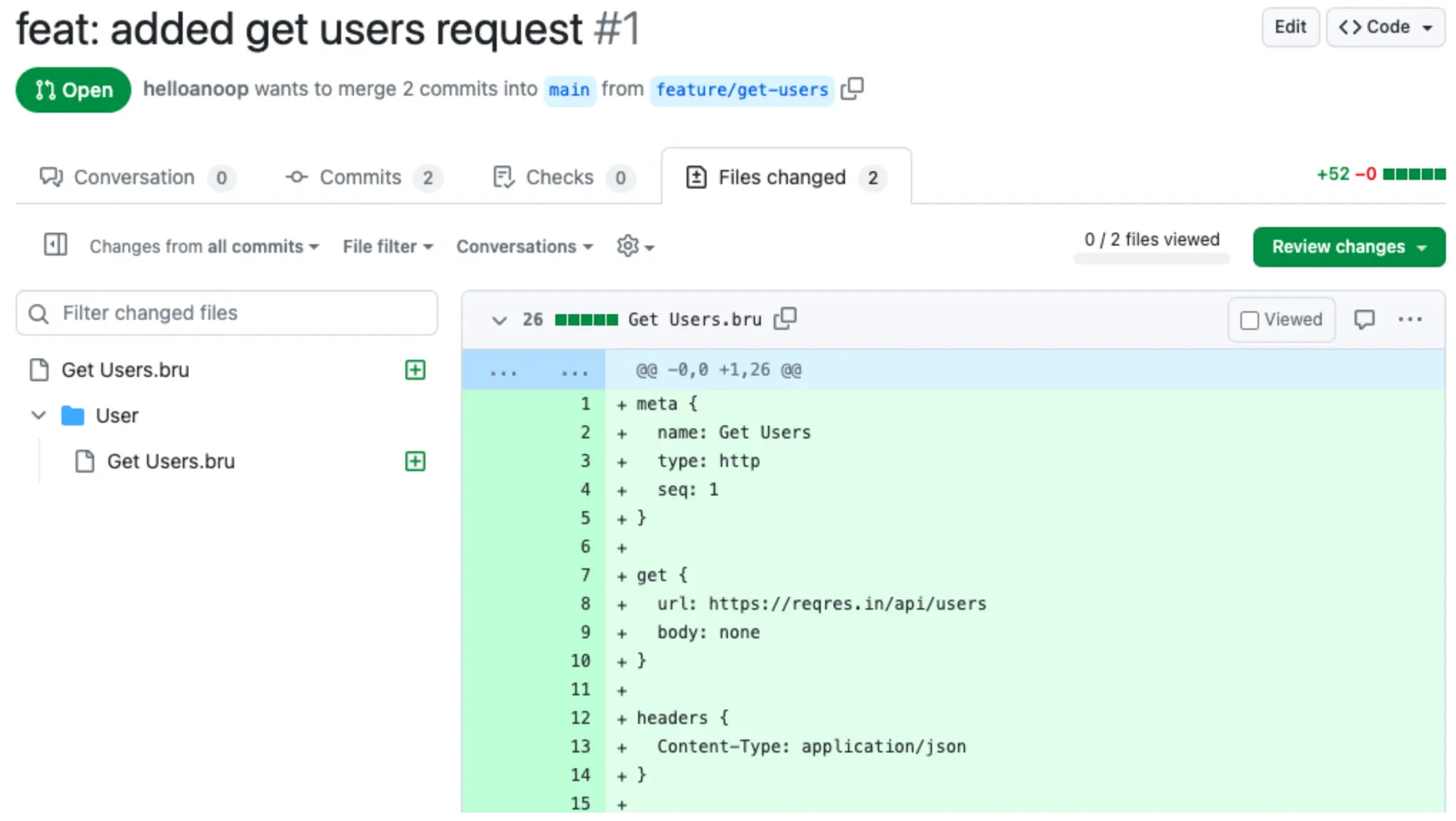Image resolution: width=1456 pixels, height=821 pixels.
Task: Comment on the Get Users.bru file
Action: 1364,319
